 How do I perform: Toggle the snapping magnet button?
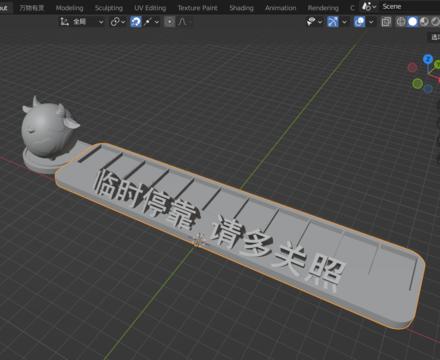click(136, 22)
